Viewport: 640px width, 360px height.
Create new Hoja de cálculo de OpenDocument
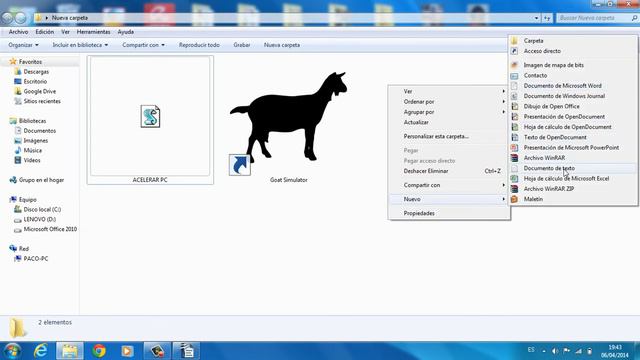(573, 127)
